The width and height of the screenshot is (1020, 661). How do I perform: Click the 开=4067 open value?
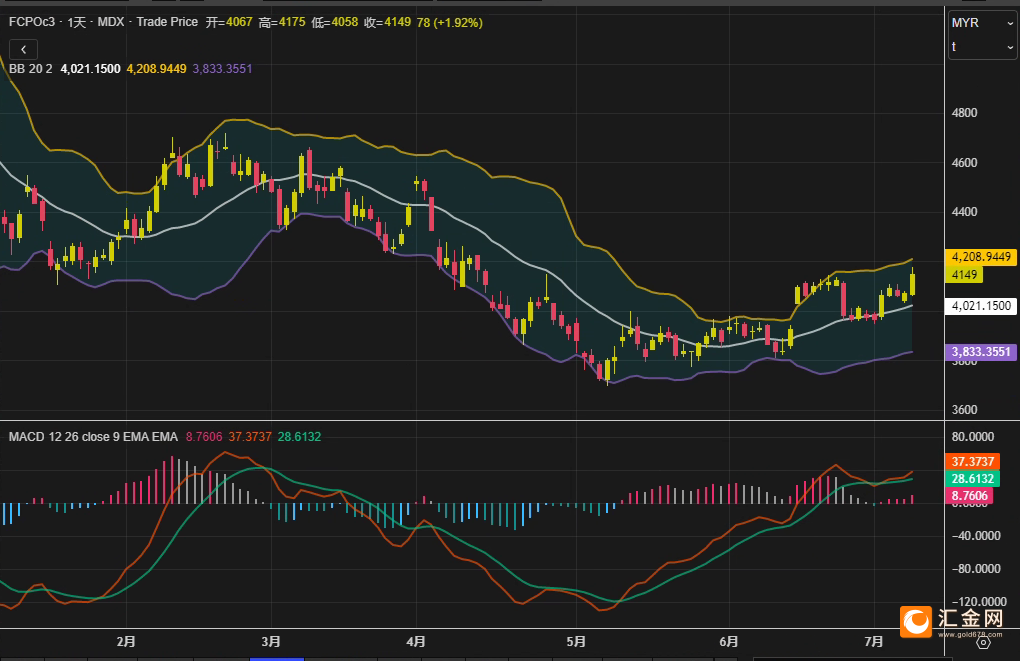[229, 22]
